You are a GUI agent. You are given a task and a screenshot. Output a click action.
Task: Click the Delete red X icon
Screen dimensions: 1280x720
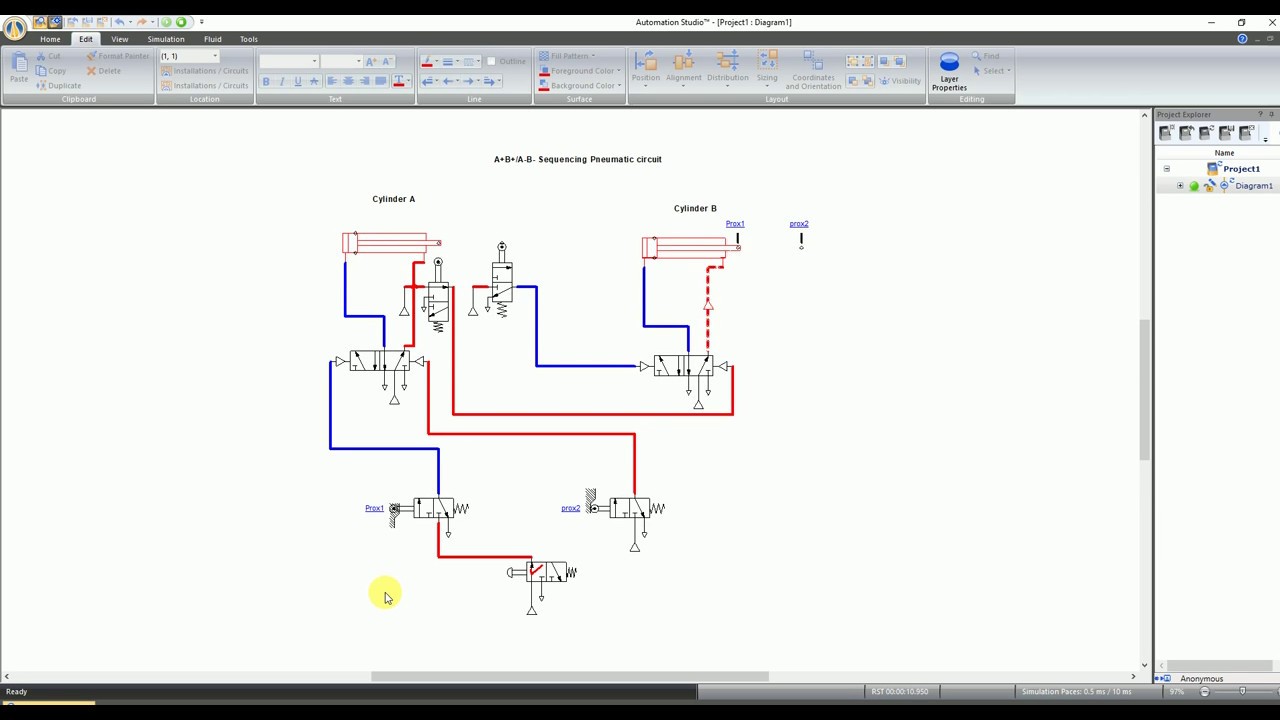(91, 71)
